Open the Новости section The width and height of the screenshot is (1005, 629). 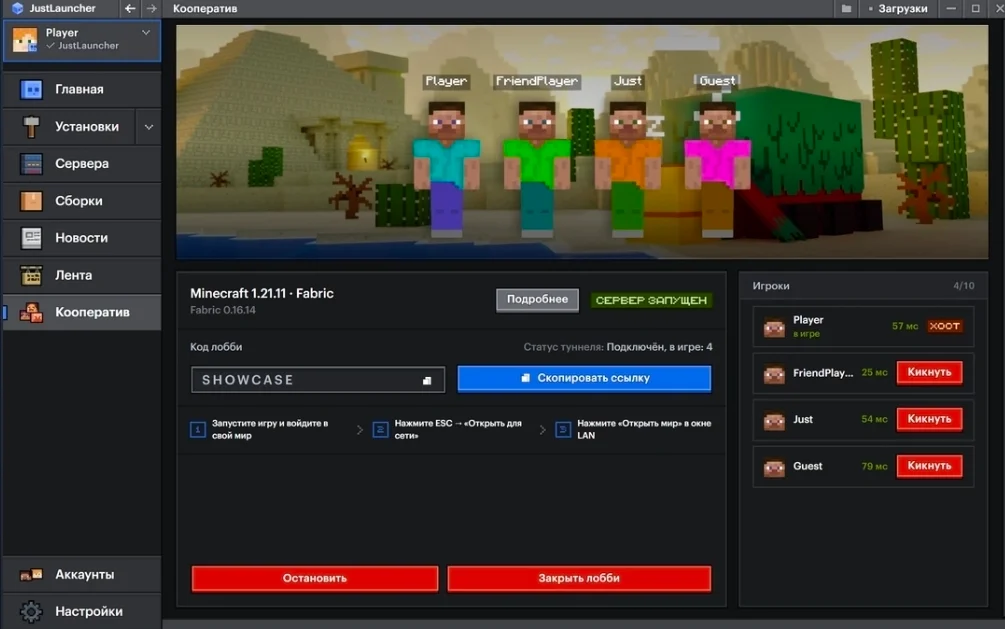point(82,238)
